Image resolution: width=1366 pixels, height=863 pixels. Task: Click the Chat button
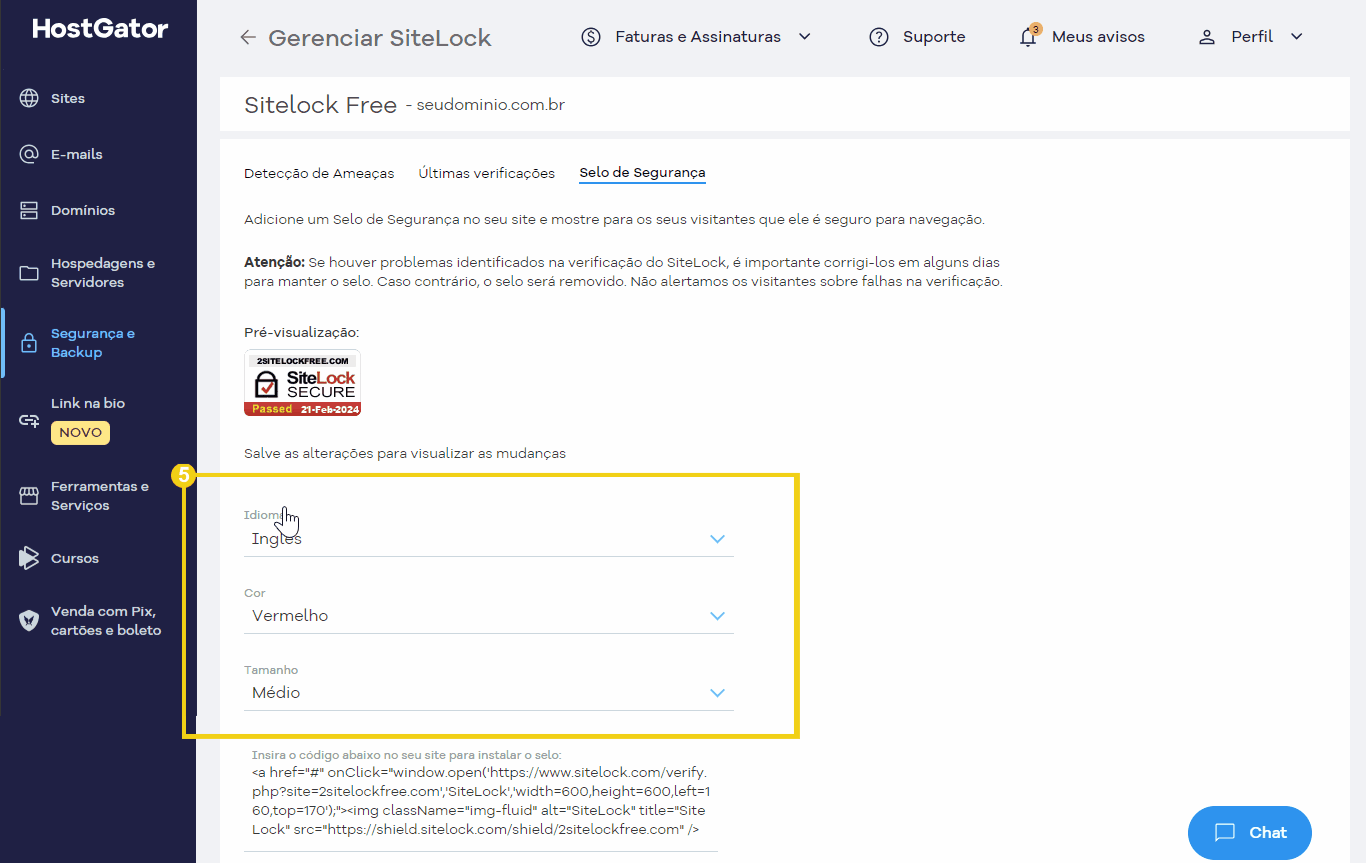tap(1250, 832)
